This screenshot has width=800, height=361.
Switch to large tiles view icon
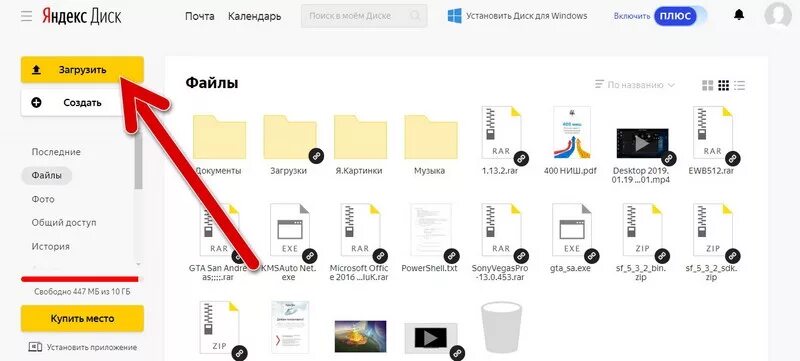pyautogui.click(x=707, y=85)
